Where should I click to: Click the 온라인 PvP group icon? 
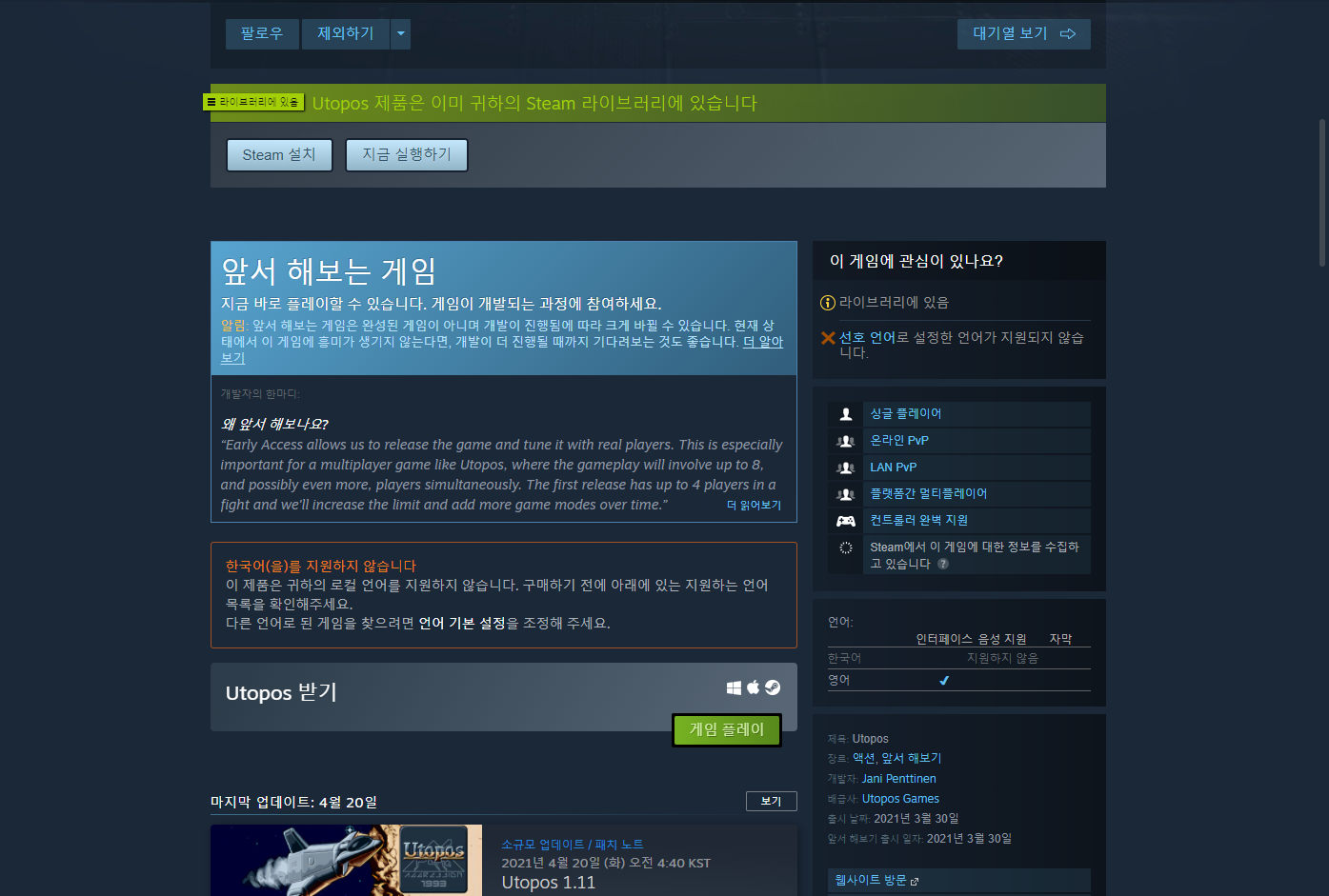pos(845,441)
